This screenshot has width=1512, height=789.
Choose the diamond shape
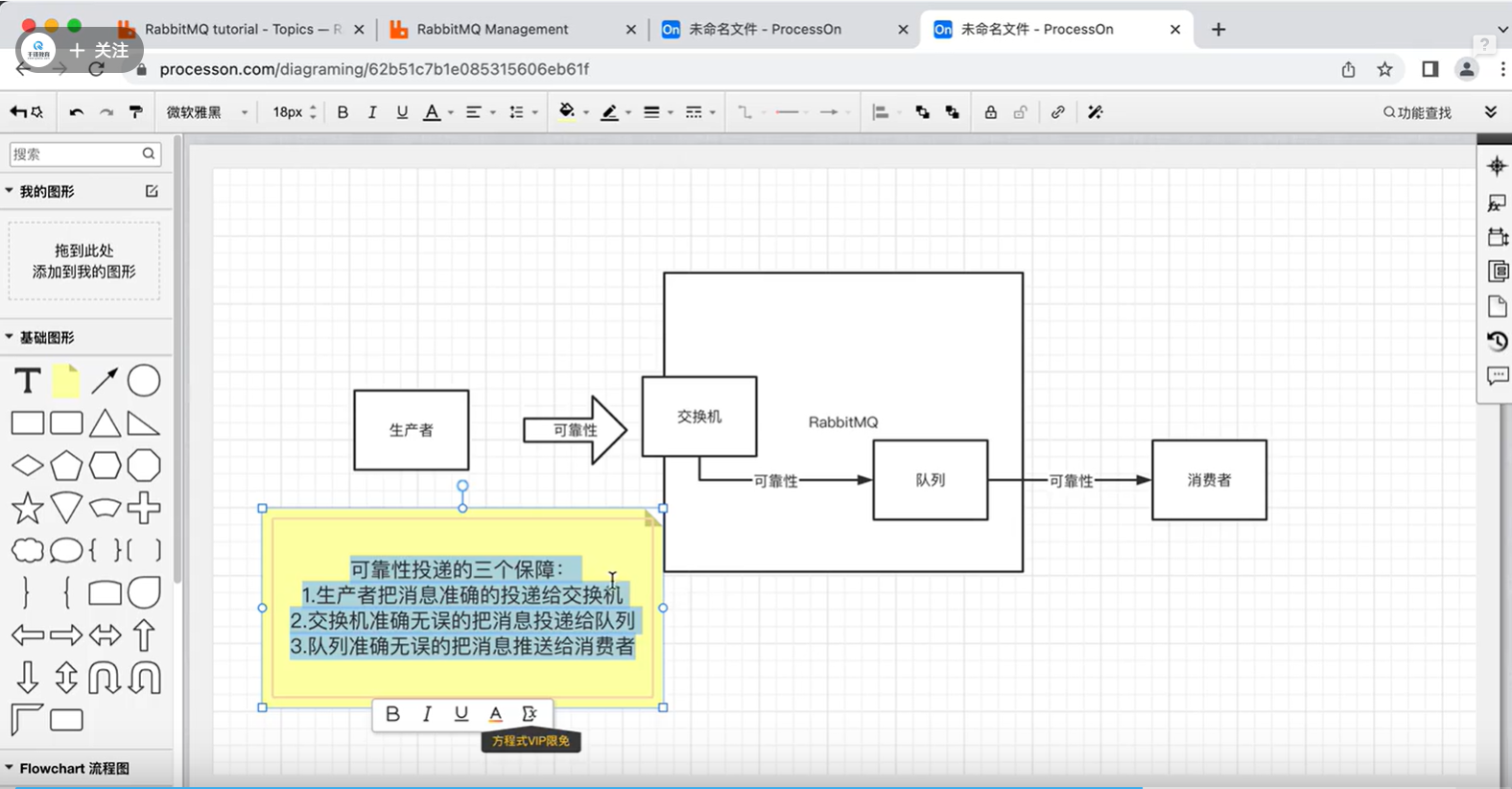point(28,466)
